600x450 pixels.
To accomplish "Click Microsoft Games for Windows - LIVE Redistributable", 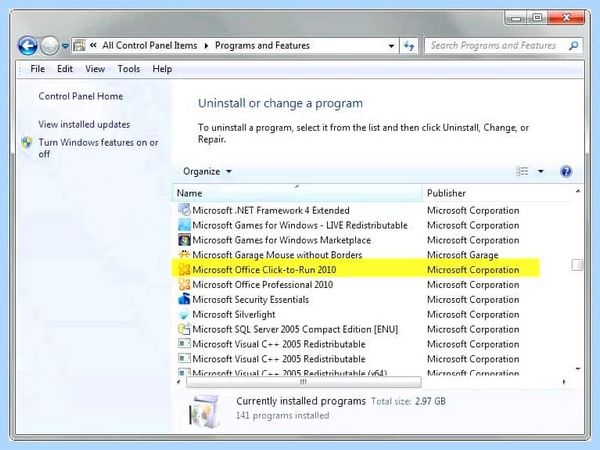I will coord(300,225).
